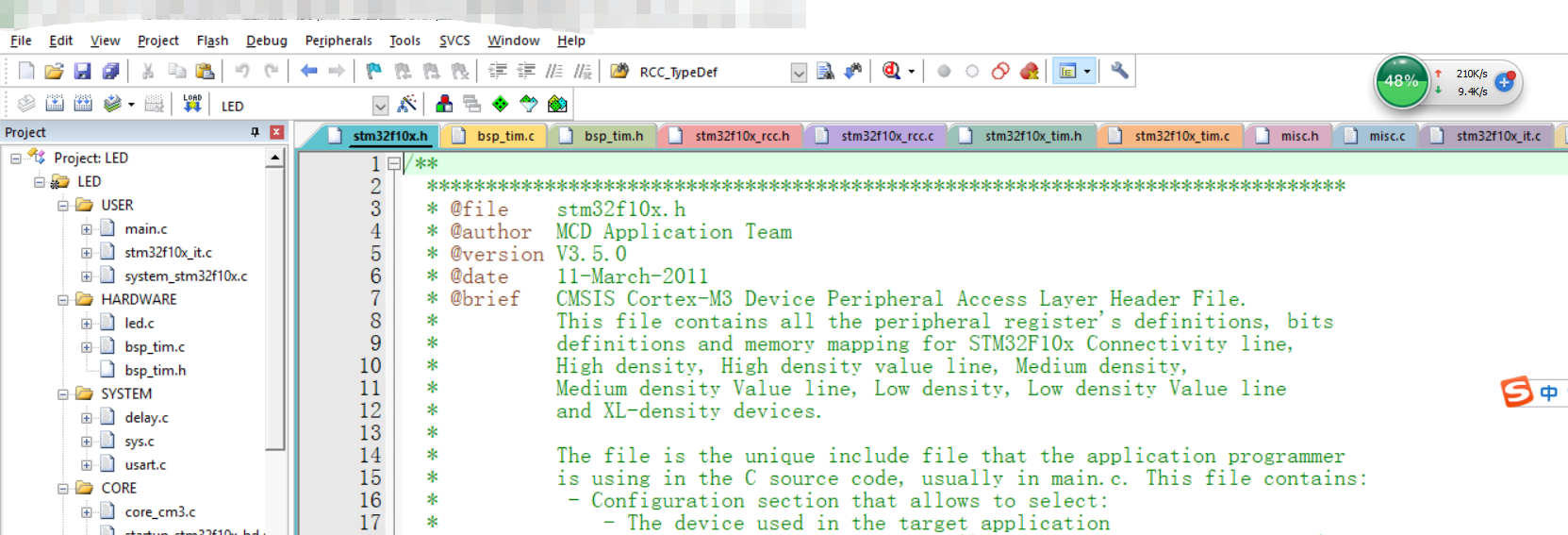Open the Flash menu
The width and height of the screenshot is (1568, 535).
pos(212,41)
